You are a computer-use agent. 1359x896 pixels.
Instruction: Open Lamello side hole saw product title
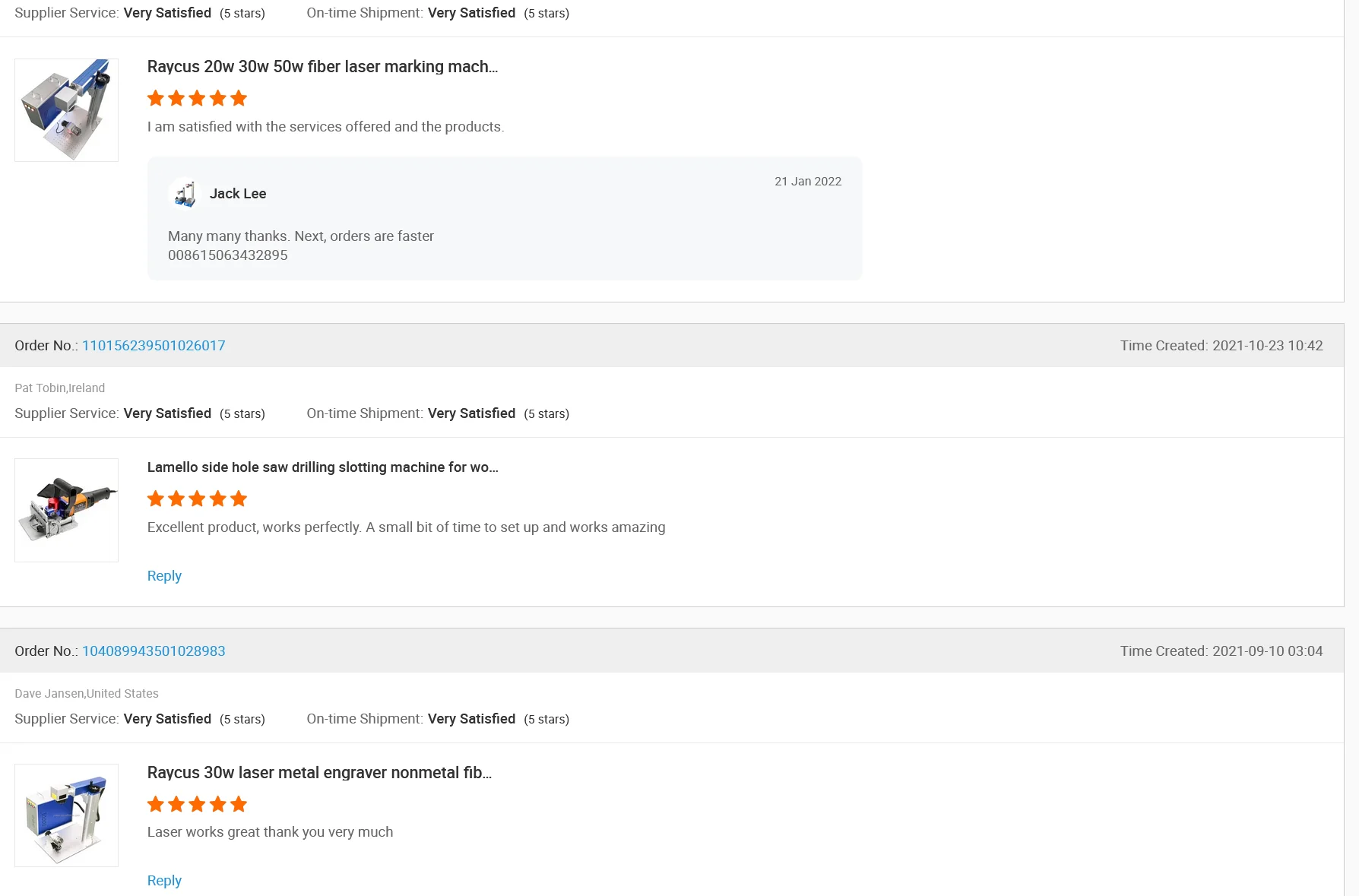tap(322, 467)
